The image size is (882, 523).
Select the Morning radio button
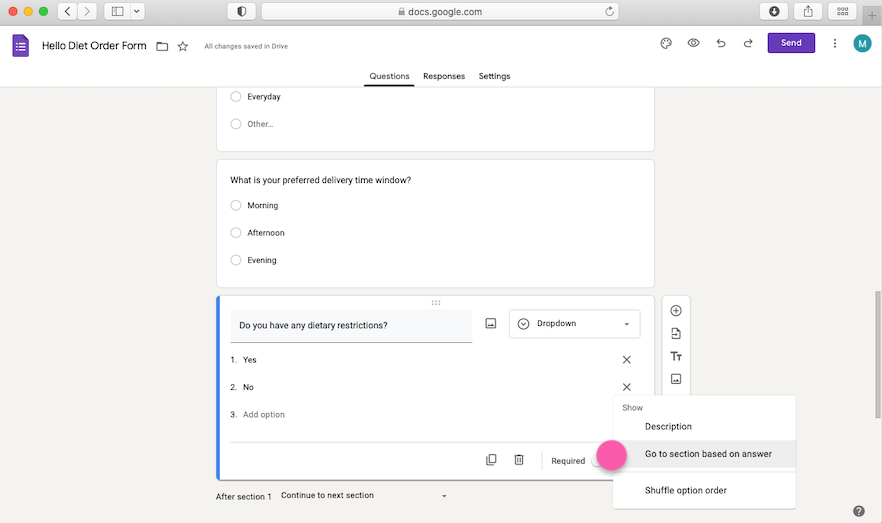coord(236,206)
